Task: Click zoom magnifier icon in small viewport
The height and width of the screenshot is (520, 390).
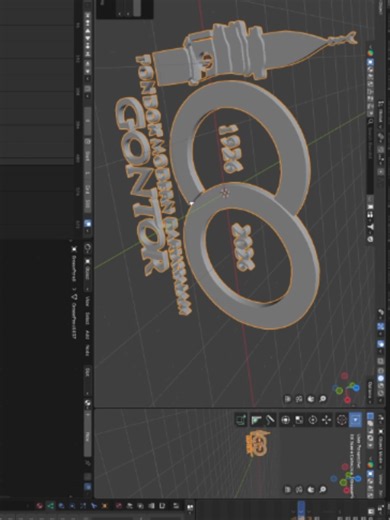Action: click(x=322, y=489)
